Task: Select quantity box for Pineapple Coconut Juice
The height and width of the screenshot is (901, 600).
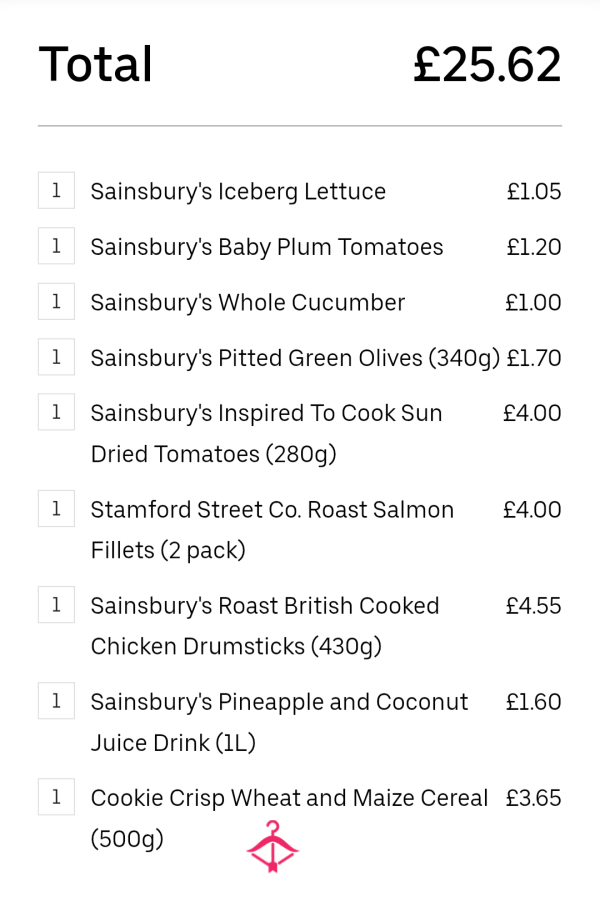Action: (x=56, y=701)
